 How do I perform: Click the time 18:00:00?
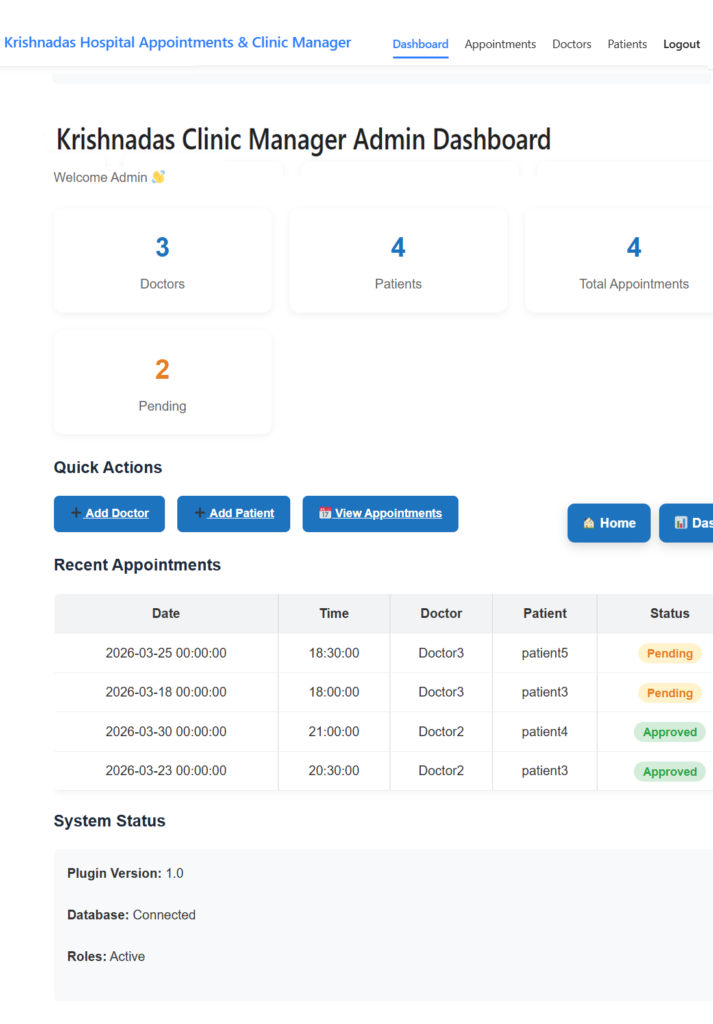[x=334, y=692]
